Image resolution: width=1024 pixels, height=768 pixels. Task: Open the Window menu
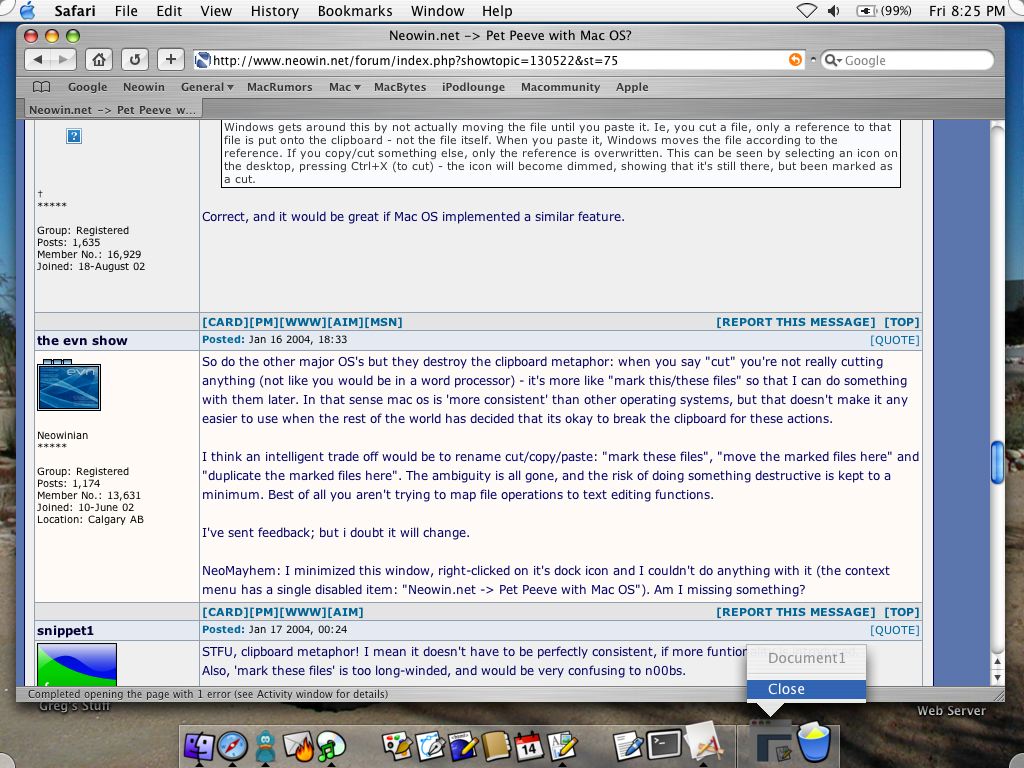[438, 10]
